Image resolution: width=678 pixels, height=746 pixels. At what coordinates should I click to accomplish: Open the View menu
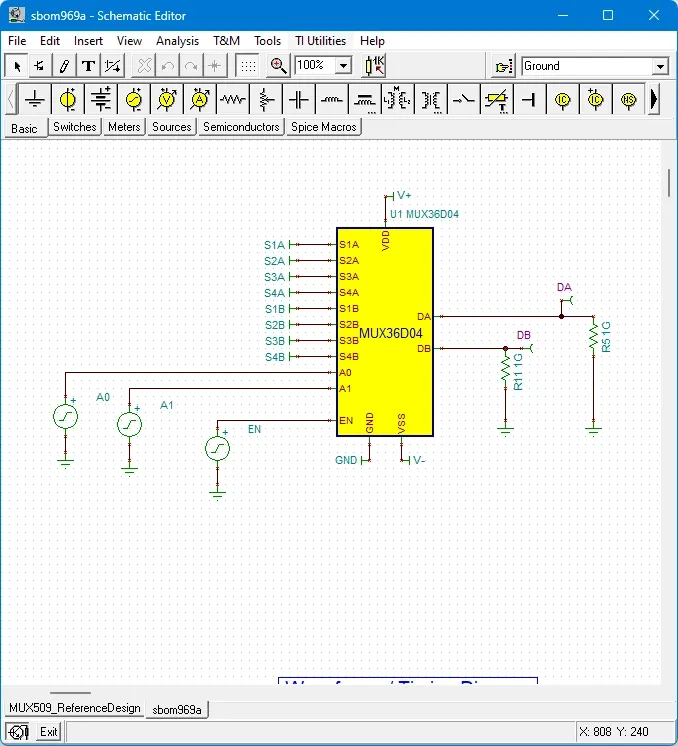[x=129, y=41]
